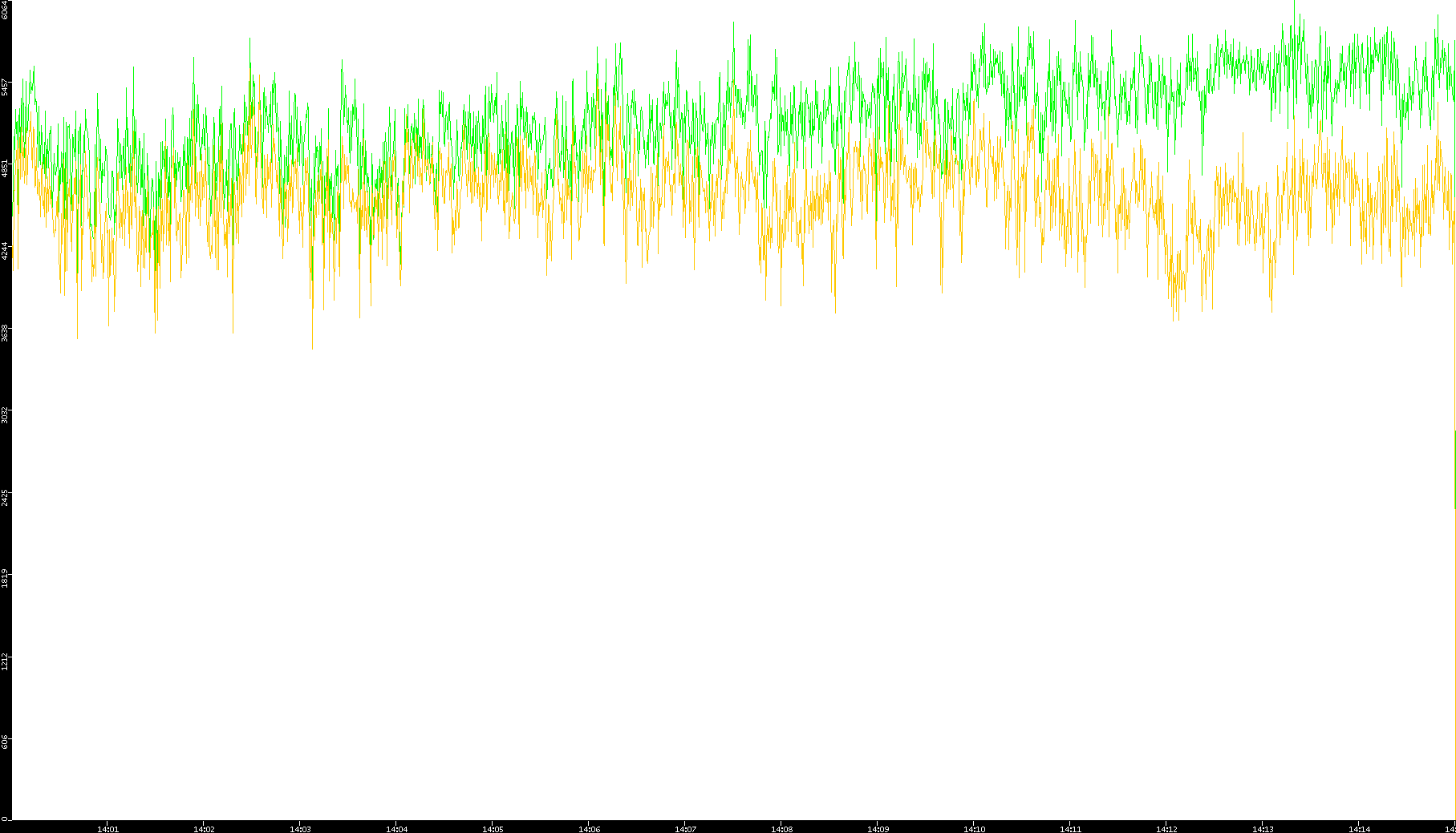The image size is (1456, 833).
Task: Click the 14:08 timestamp on x-axis
Action: pyautogui.click(x=781, y=829)
